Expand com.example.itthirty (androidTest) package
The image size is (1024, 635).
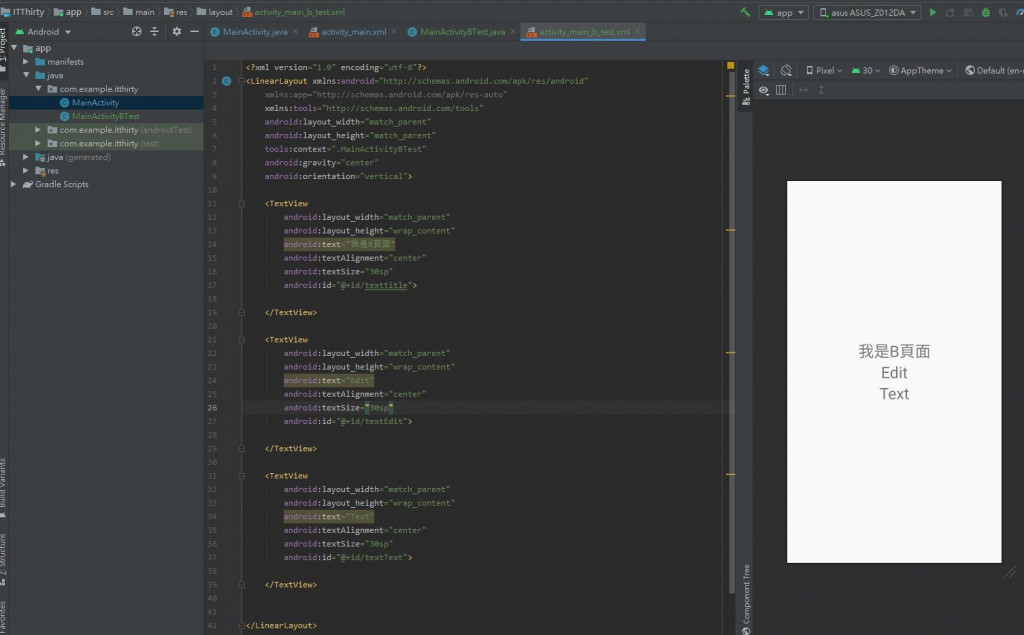[38, 129]
